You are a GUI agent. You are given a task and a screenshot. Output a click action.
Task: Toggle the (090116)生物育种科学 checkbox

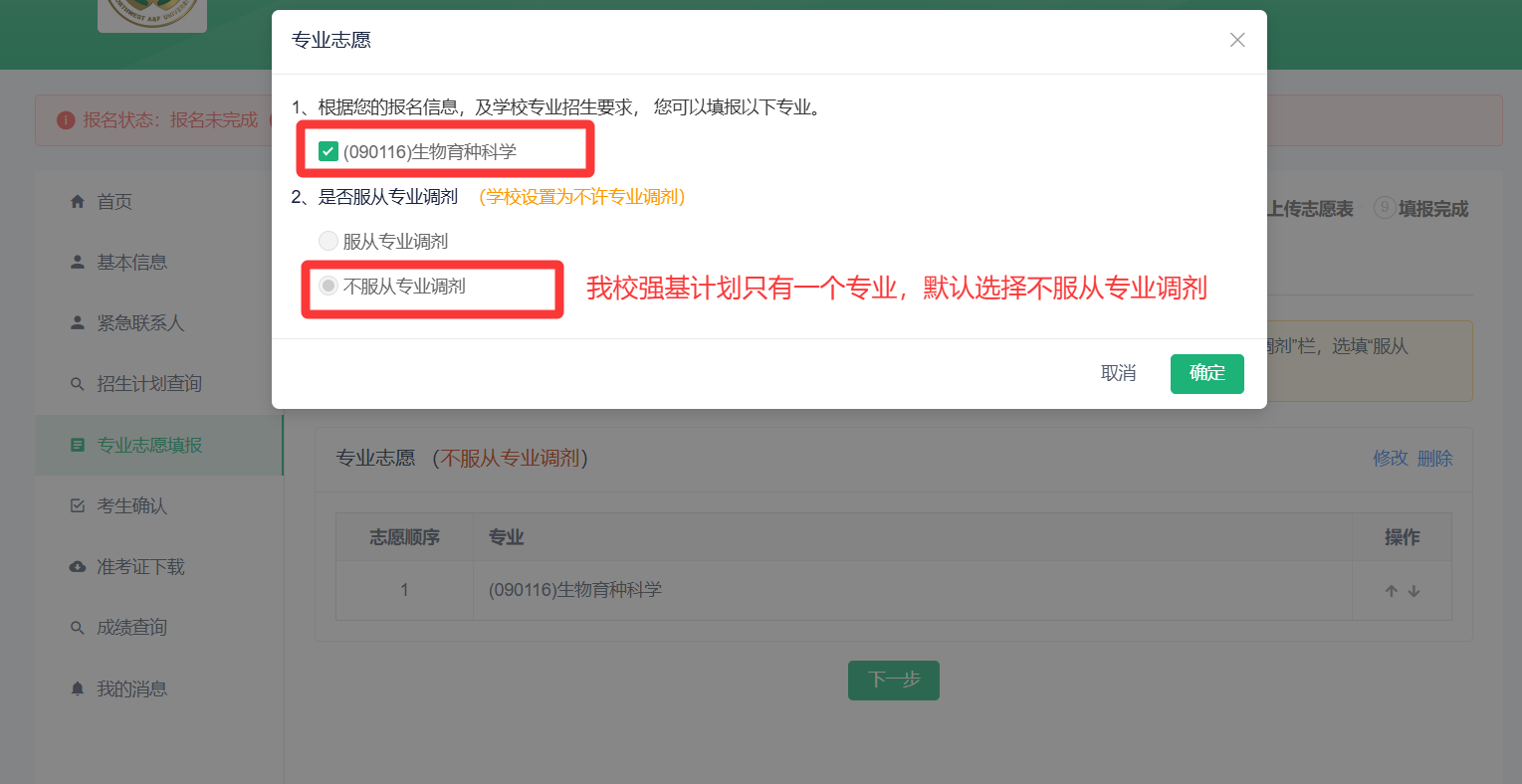[x=328, y=151]
